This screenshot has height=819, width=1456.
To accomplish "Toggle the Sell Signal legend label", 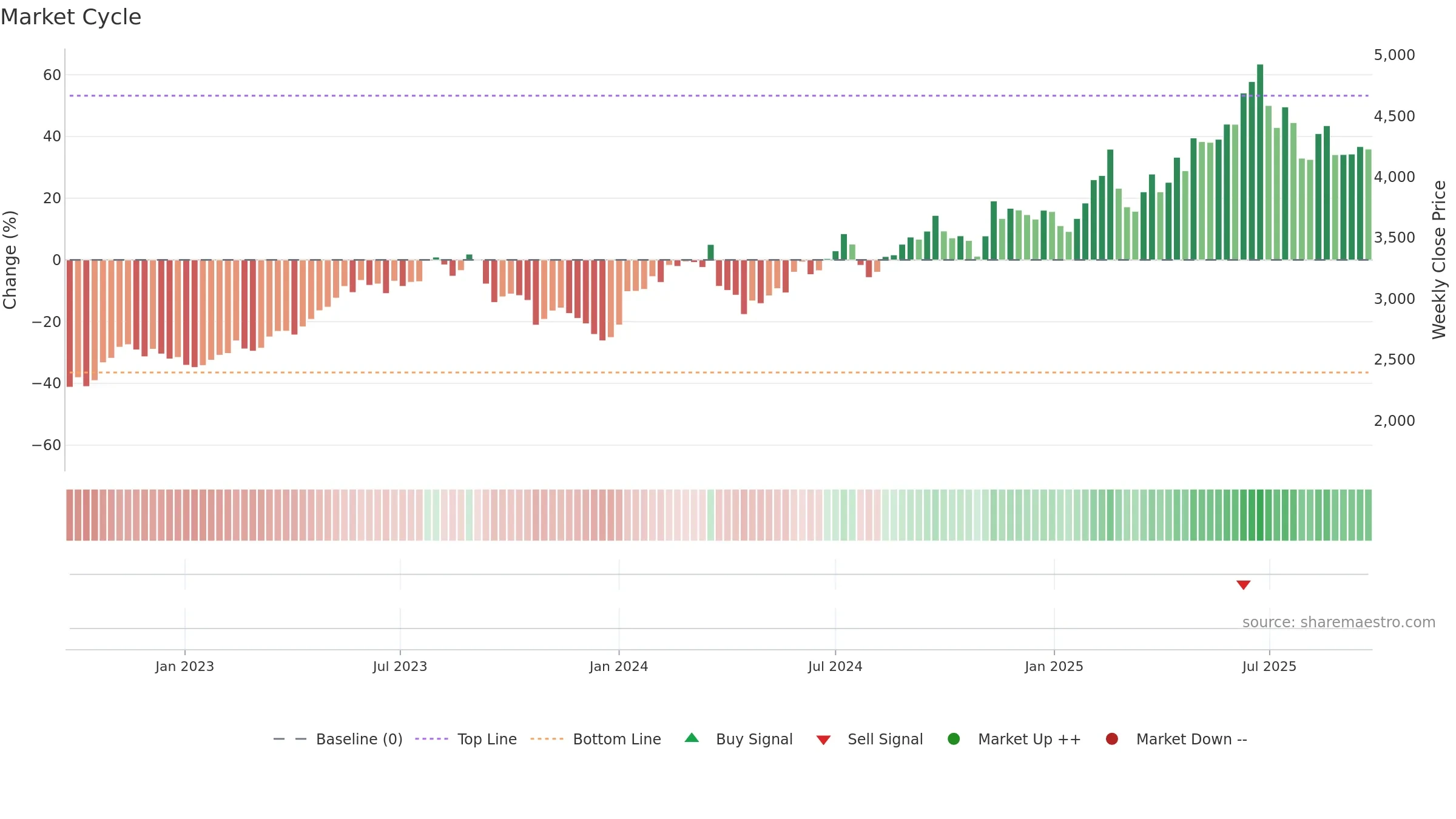I will click(885, 740).
